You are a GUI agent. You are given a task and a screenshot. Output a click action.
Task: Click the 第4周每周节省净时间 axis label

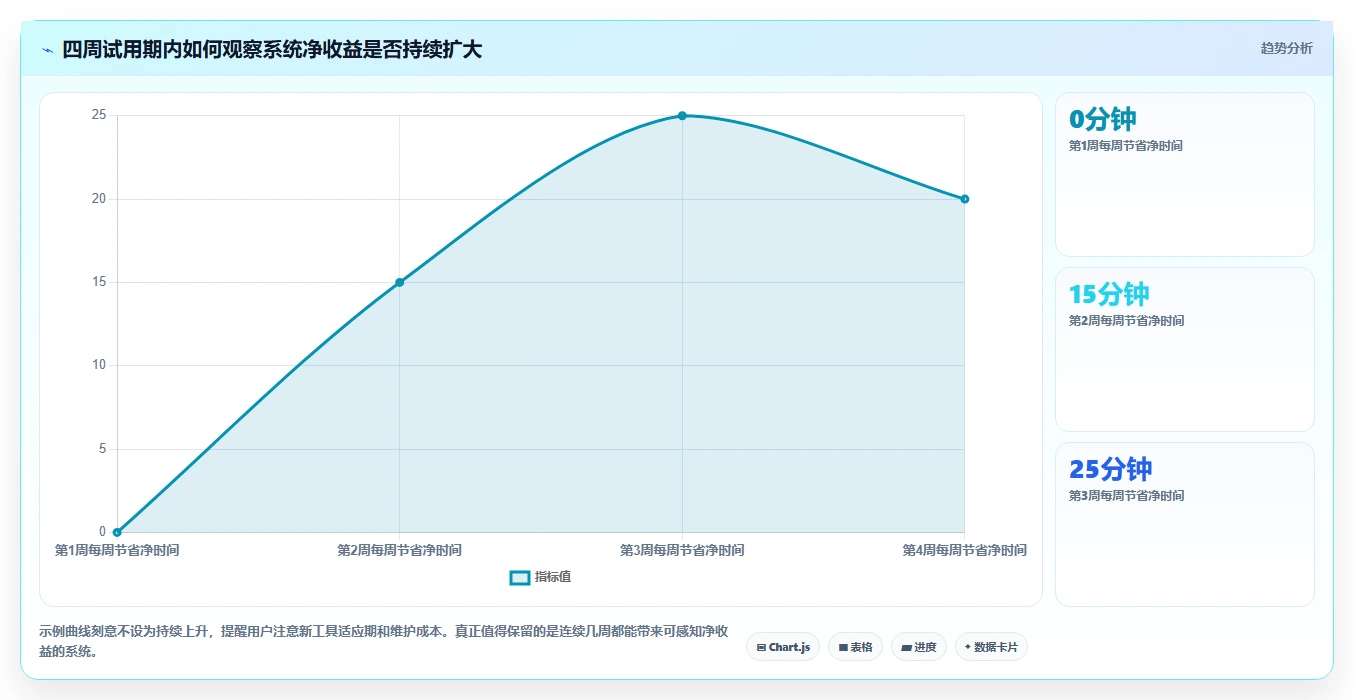coord(965,550)
